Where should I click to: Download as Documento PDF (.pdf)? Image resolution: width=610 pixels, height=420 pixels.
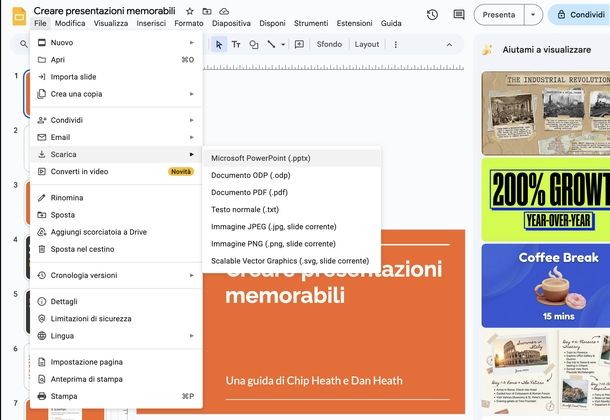(291, 192)
